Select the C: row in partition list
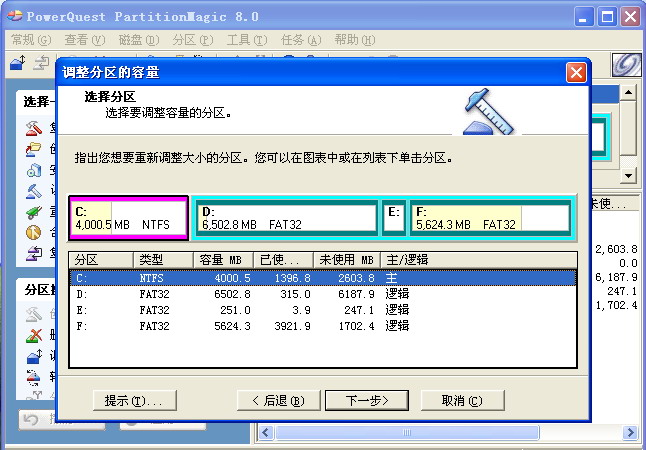 [323, 278]
